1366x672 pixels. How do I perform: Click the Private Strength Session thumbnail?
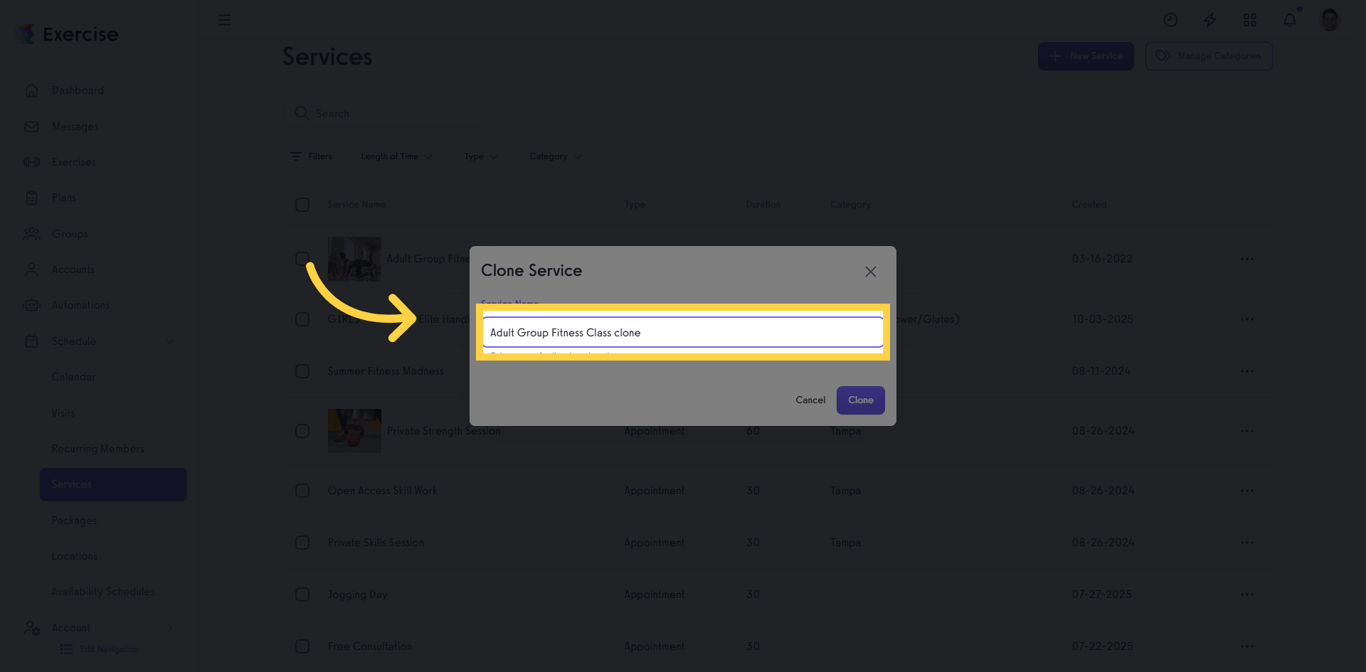354,430
